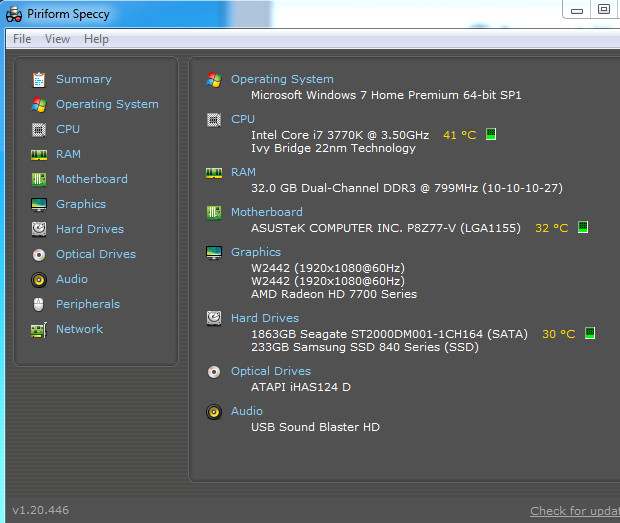Open Peripherals section from sidebar

[88, 304]
